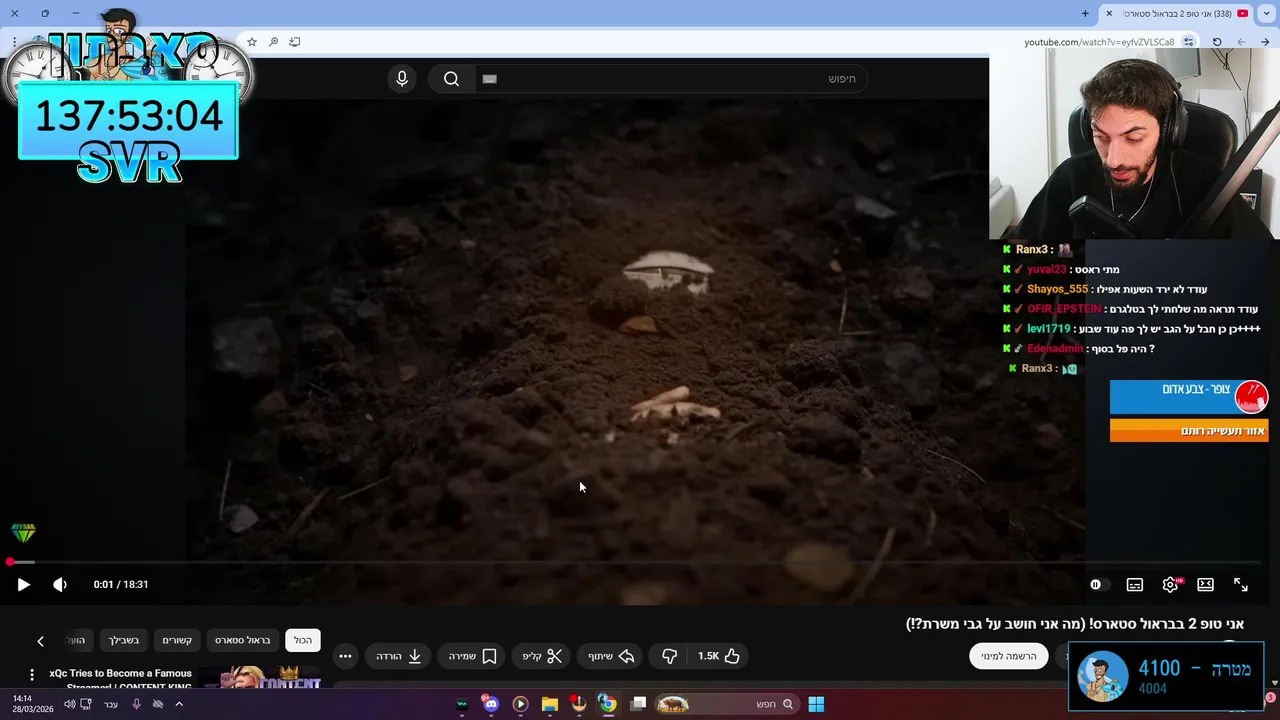1280x720 pixels.
Task: Open the Windows Start menu
Action: (816, 704)
